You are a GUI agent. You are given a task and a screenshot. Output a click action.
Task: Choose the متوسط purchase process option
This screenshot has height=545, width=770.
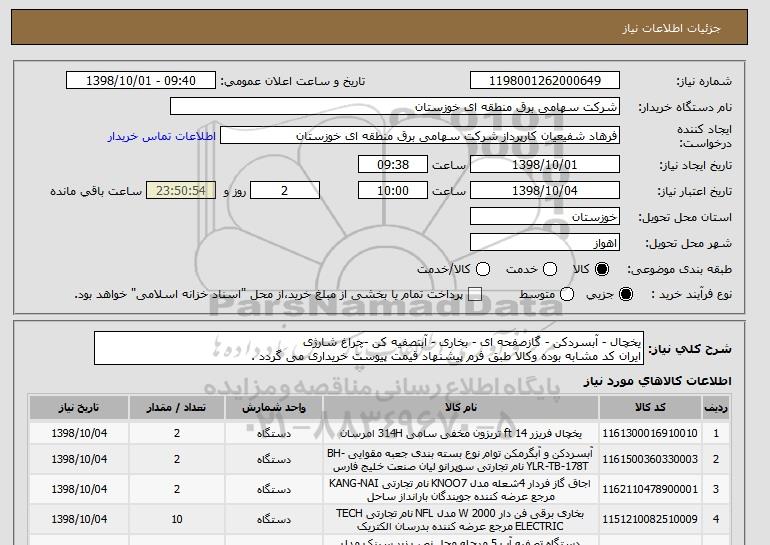click(x=567, y=294)
